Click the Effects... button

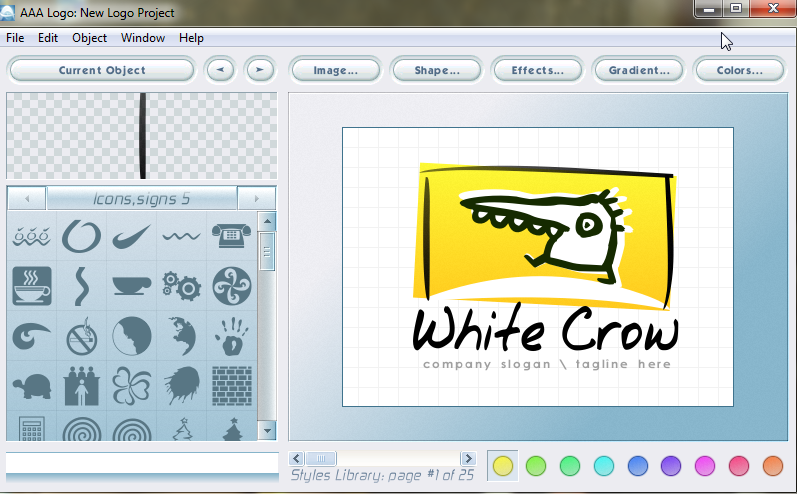pos(538,70)
